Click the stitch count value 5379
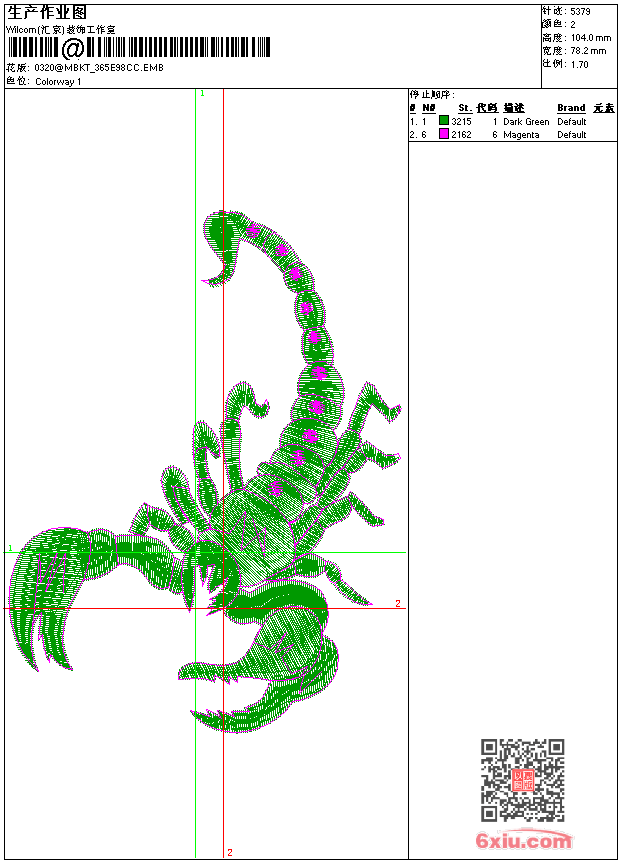The image size is (620, 860). coord(581,11)
